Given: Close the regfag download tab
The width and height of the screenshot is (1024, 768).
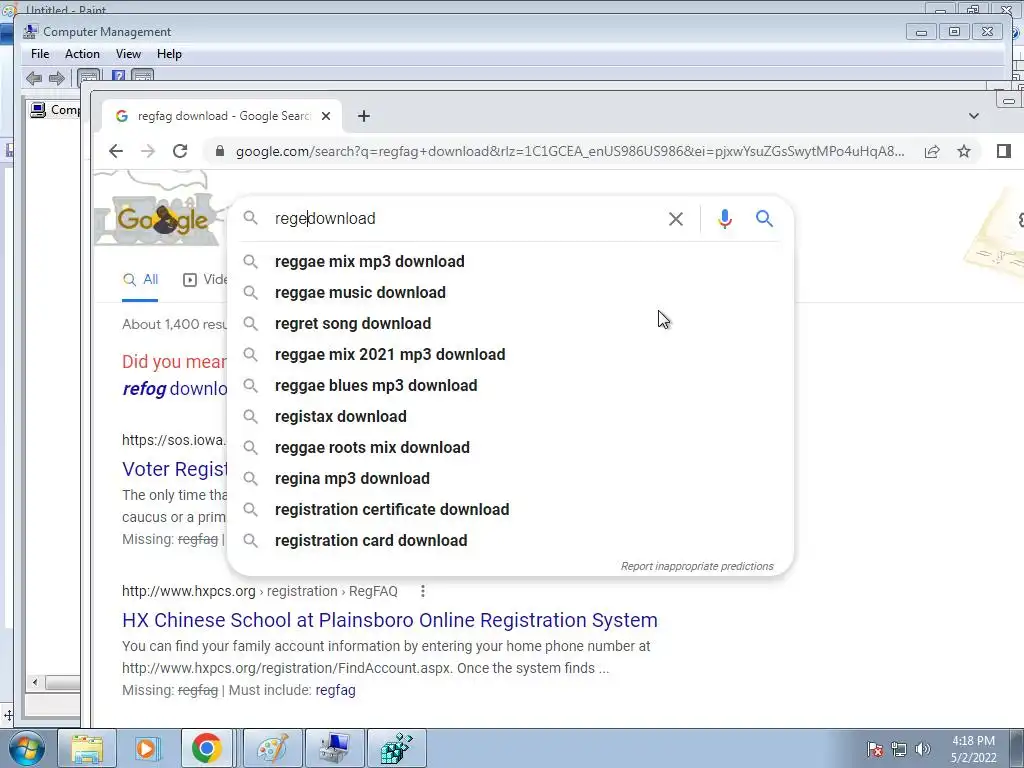Looking at the screenshot, I should point(326,116).
